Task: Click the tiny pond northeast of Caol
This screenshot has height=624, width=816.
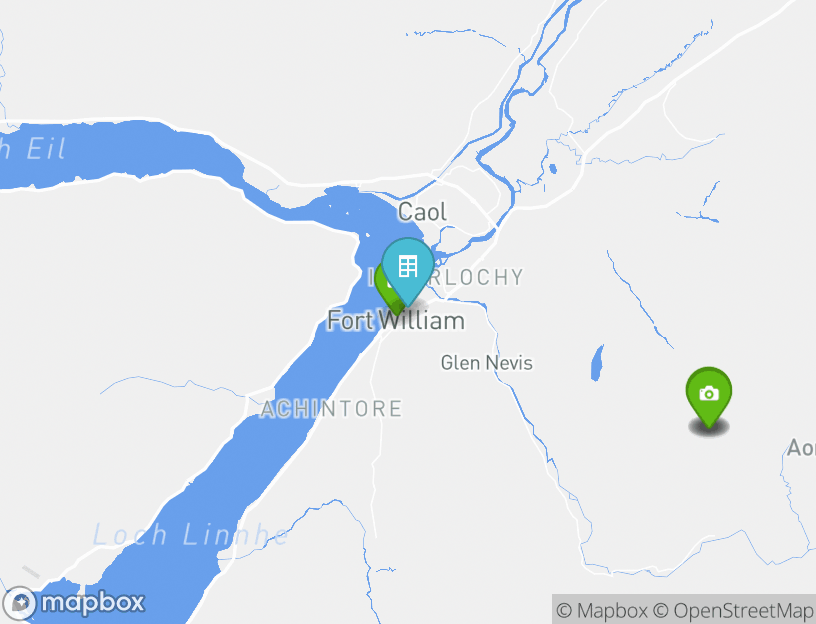Action: click(553, 169)
